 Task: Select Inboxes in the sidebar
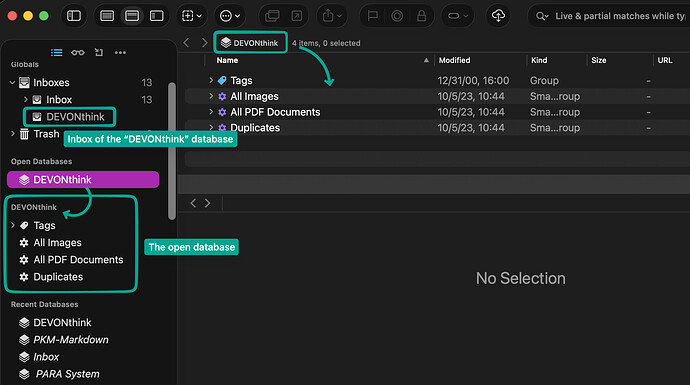coord(51,83)
